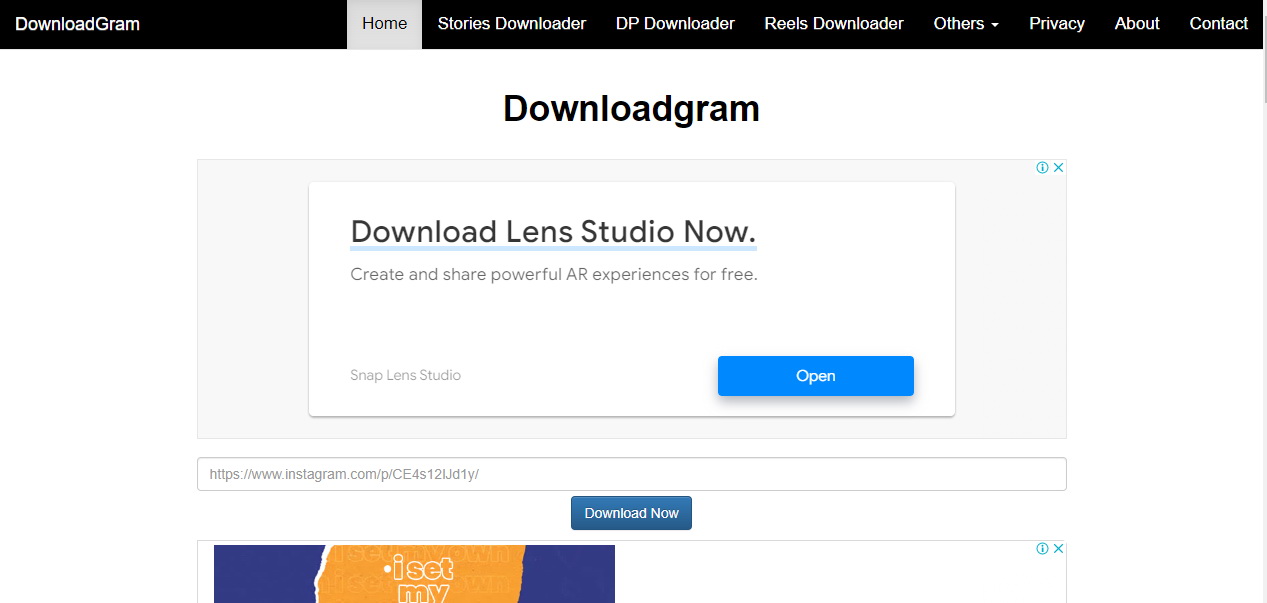Close the bottom banner ad

(x=1059, y=549)
